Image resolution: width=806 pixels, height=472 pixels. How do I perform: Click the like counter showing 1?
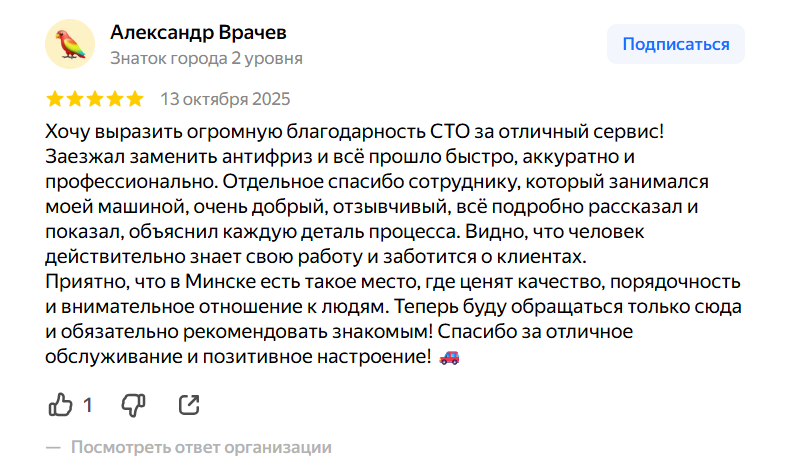[x=88, y=405]
